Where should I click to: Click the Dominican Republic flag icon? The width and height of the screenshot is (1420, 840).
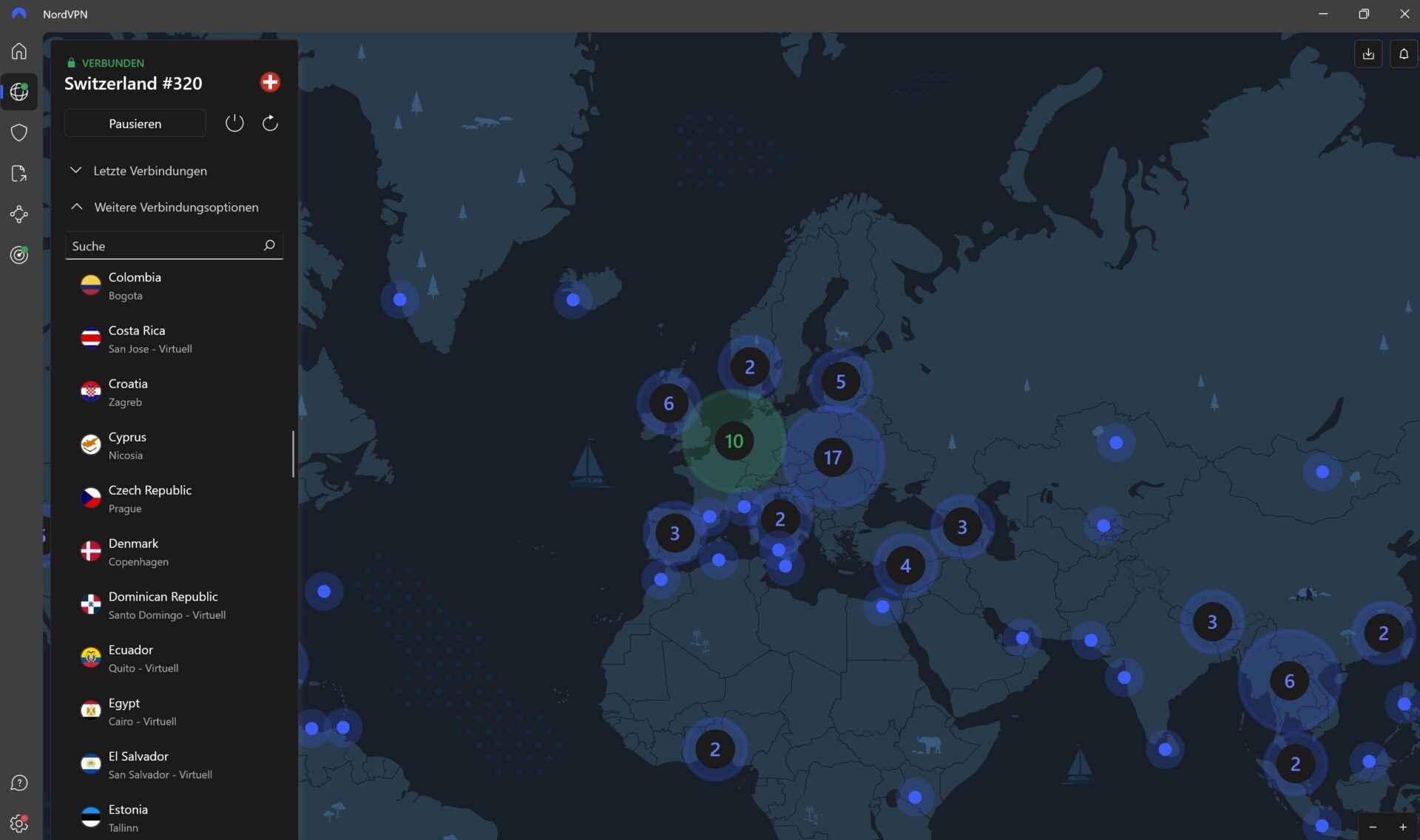pyautogui.click(x=91, y=604)
